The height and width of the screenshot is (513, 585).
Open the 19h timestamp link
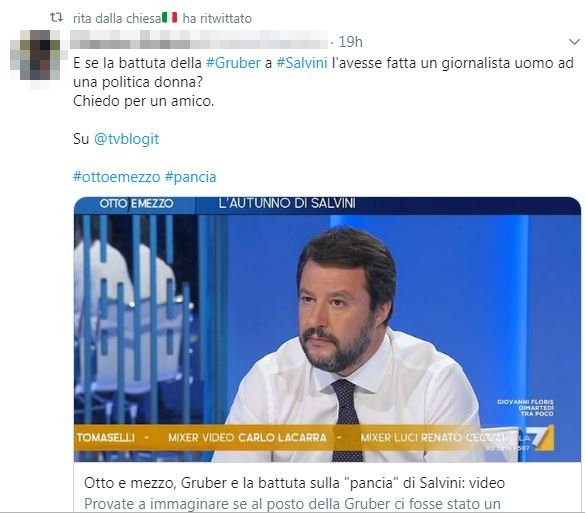click(x=350, y=42)
